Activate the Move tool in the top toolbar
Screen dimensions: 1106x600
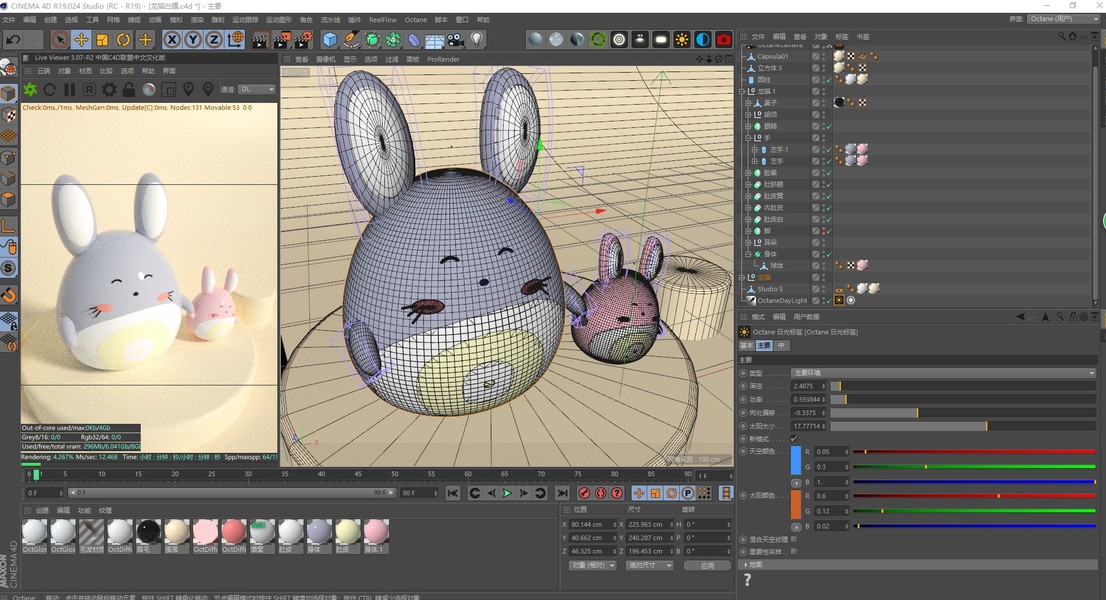click(81, 39)
